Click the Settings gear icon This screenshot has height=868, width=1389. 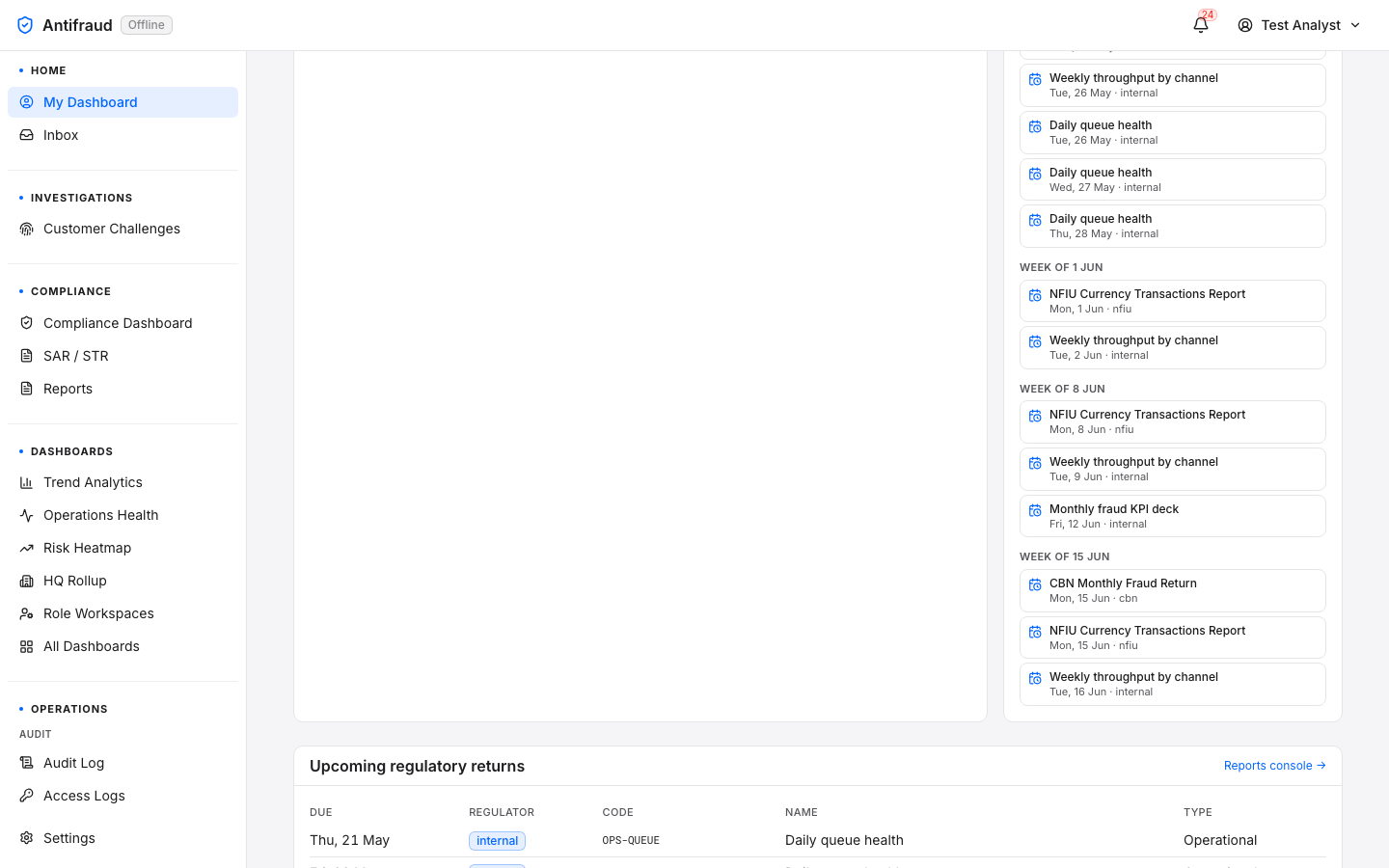[x=26, y=838]
